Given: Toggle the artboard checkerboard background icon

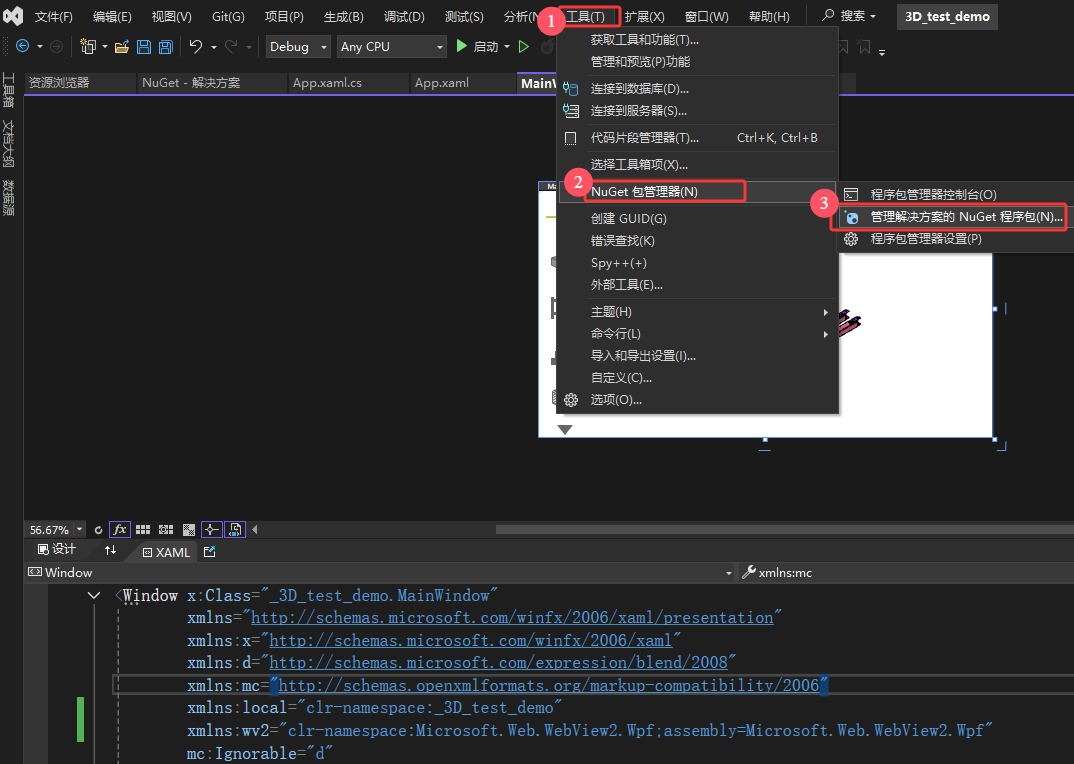Looking at the screenshot, I should [x=189, y=530].
